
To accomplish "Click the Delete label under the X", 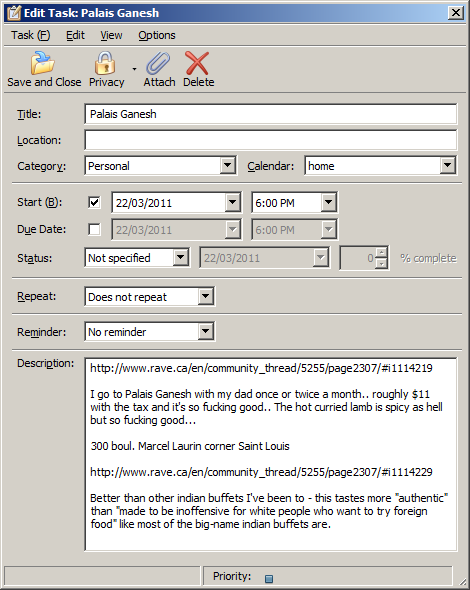I will click(x=199, y=82).
